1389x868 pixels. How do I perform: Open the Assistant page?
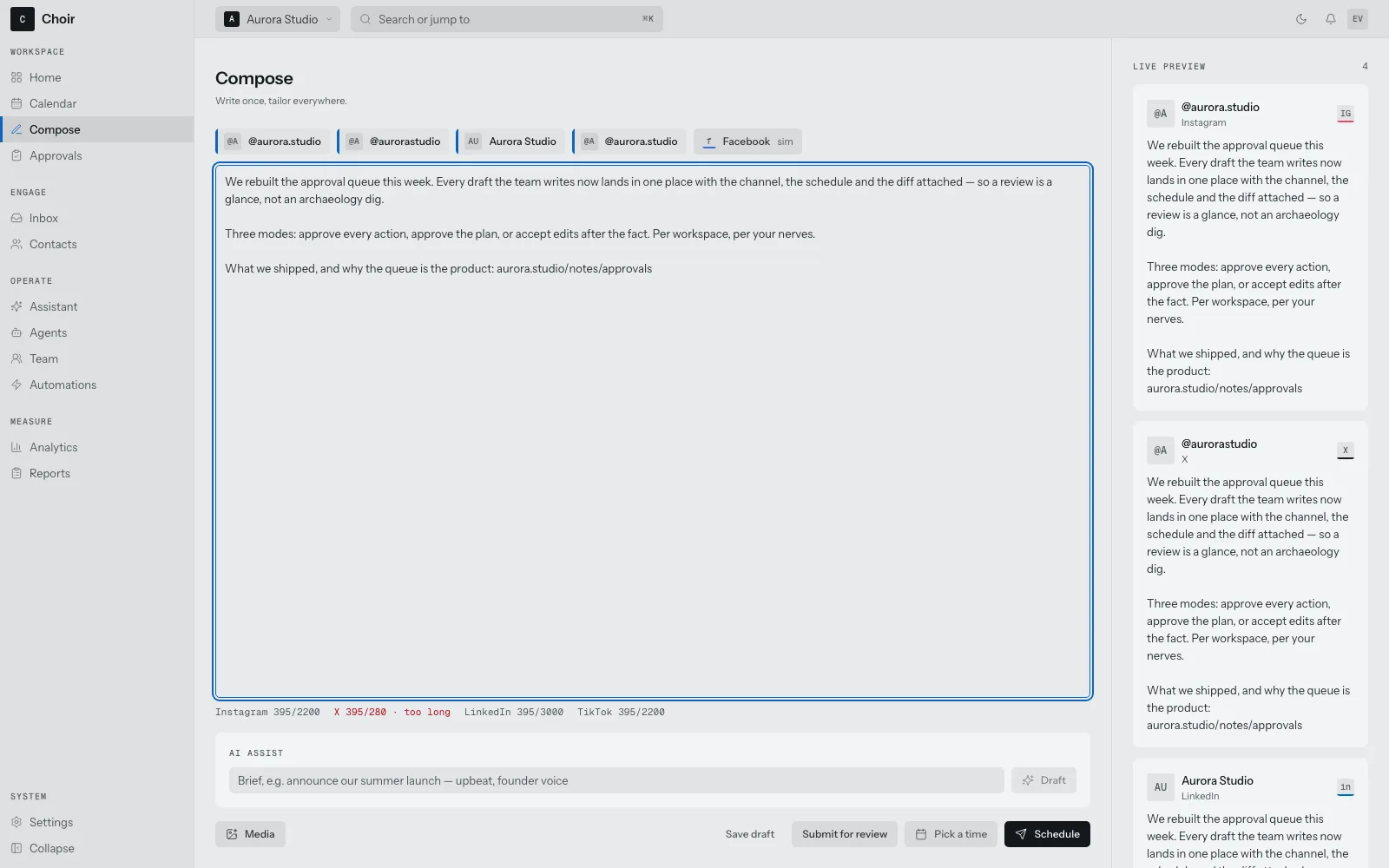click(x=96, y=306)
